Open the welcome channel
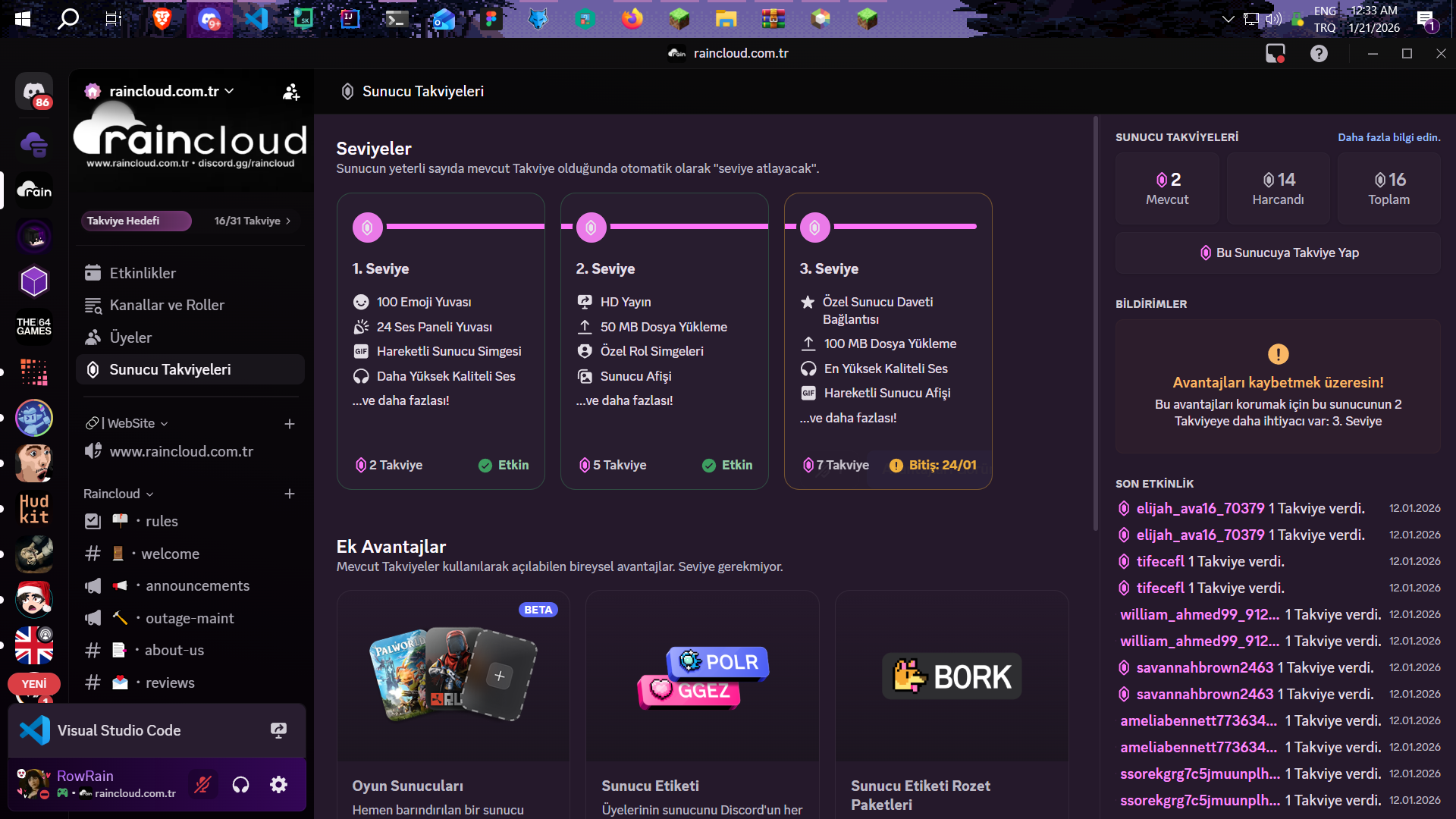 (190, 554)
